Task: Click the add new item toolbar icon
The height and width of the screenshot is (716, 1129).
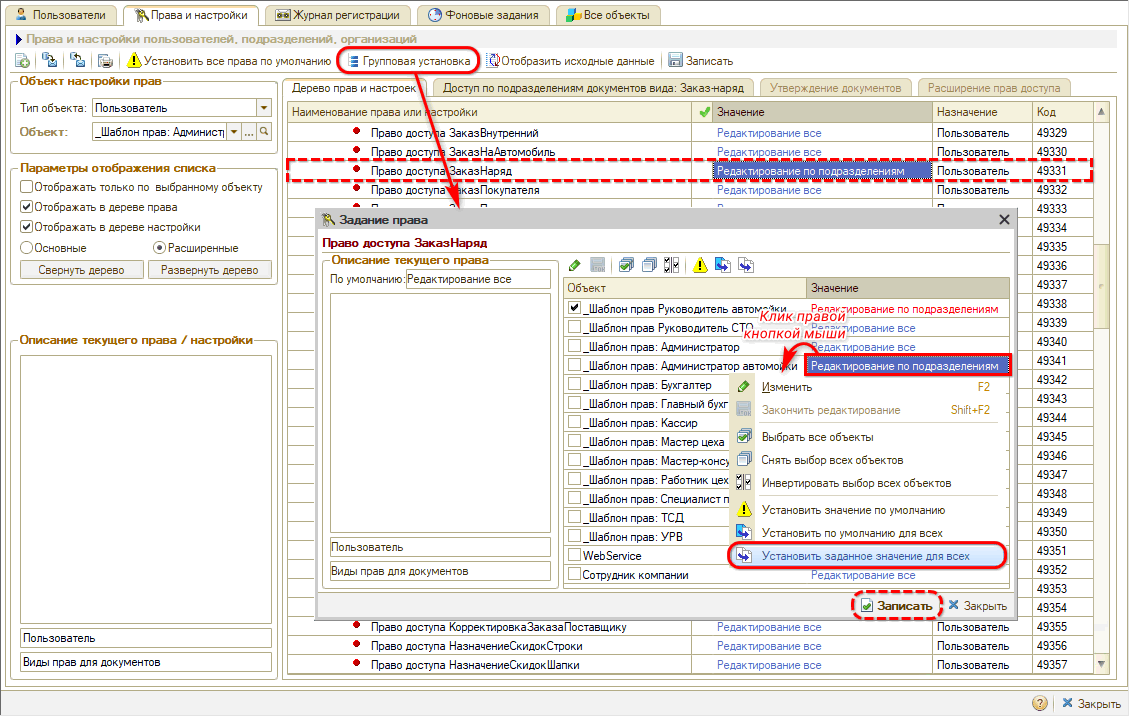Action: tap(23, 61)
